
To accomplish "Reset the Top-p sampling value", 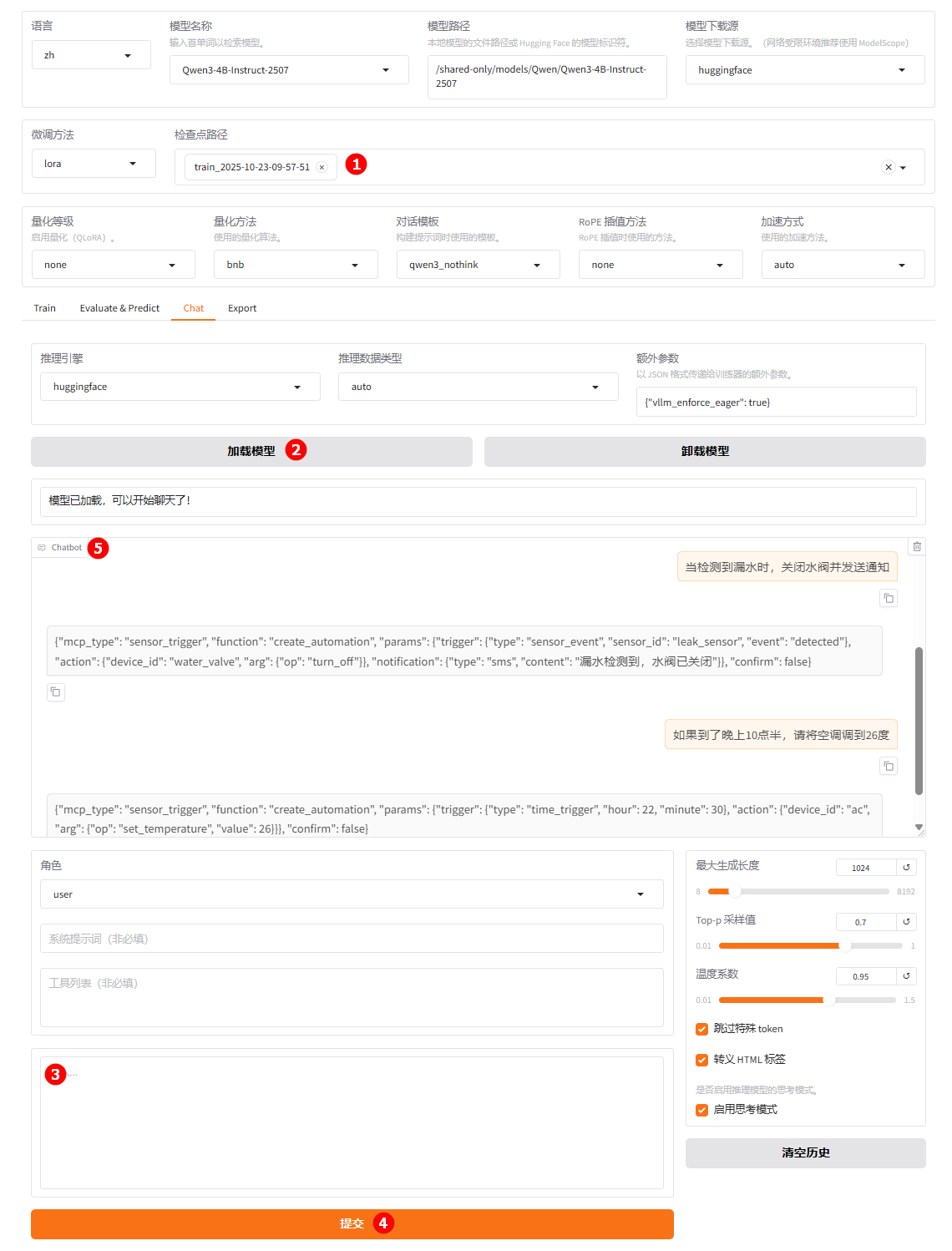I will pyautogui.click(x=906, y=922).
